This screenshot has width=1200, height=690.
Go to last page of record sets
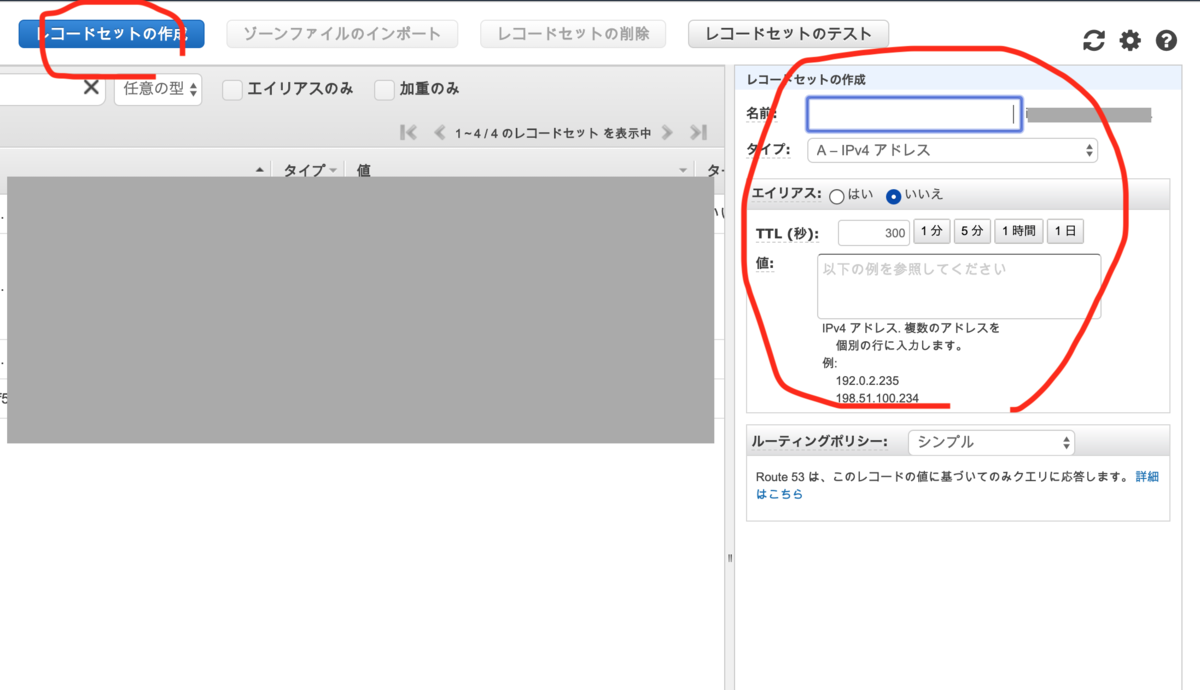tap(699, 132)
